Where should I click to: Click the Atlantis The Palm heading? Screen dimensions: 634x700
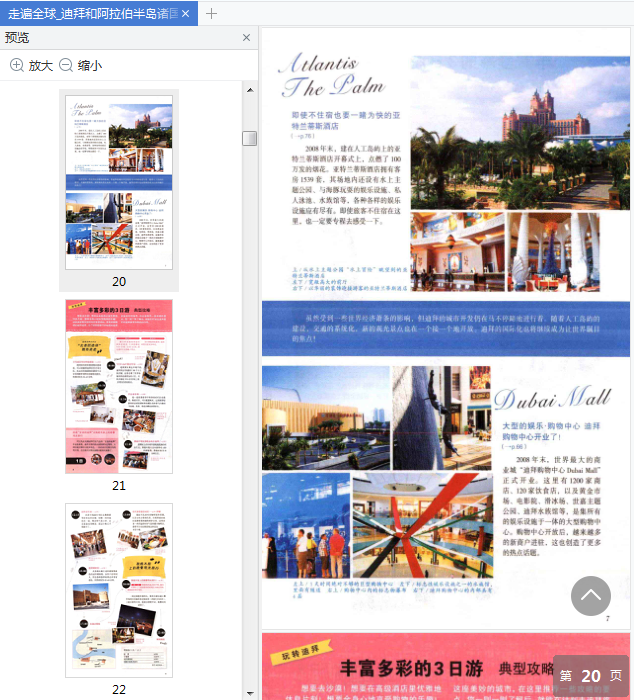(x=331, y=75)
